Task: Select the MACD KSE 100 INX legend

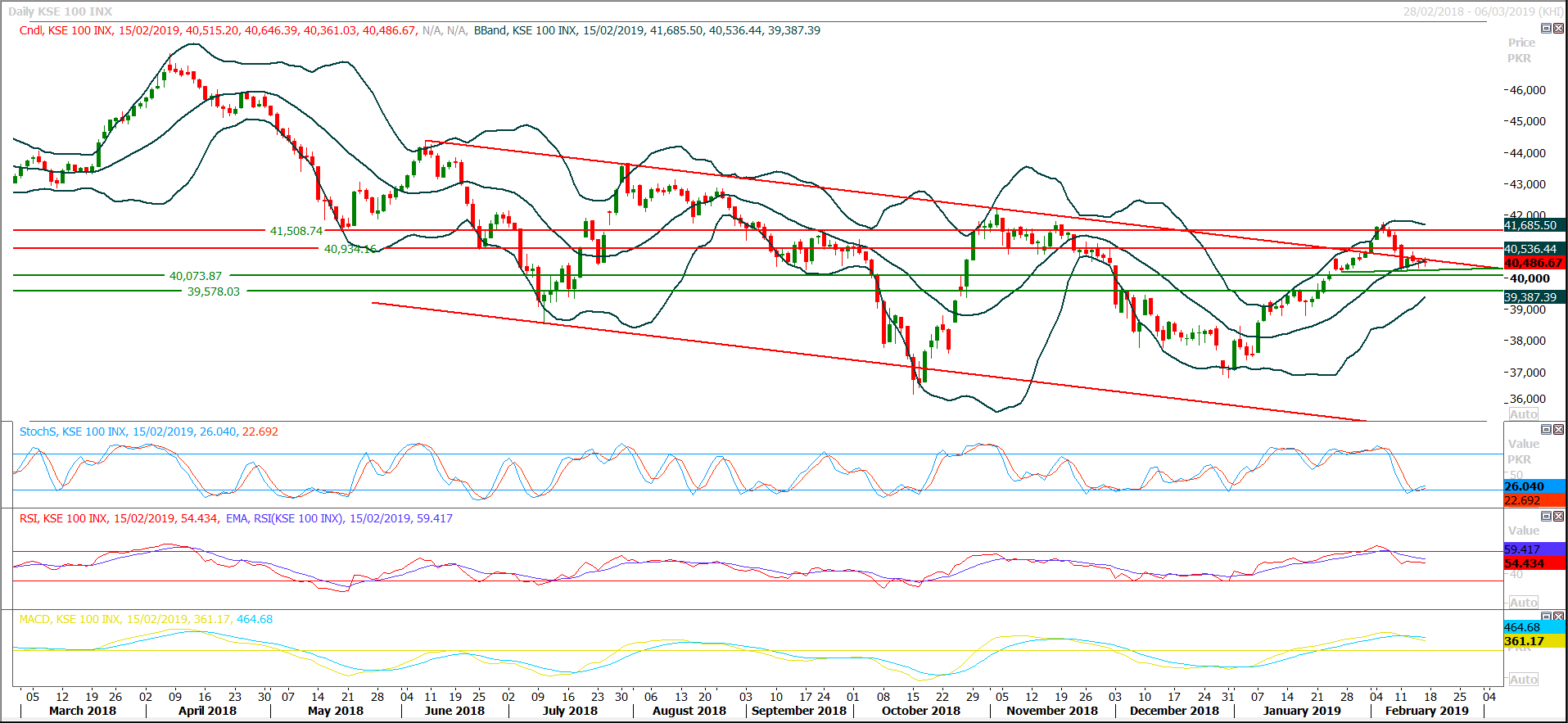Action: click(147, 619)
